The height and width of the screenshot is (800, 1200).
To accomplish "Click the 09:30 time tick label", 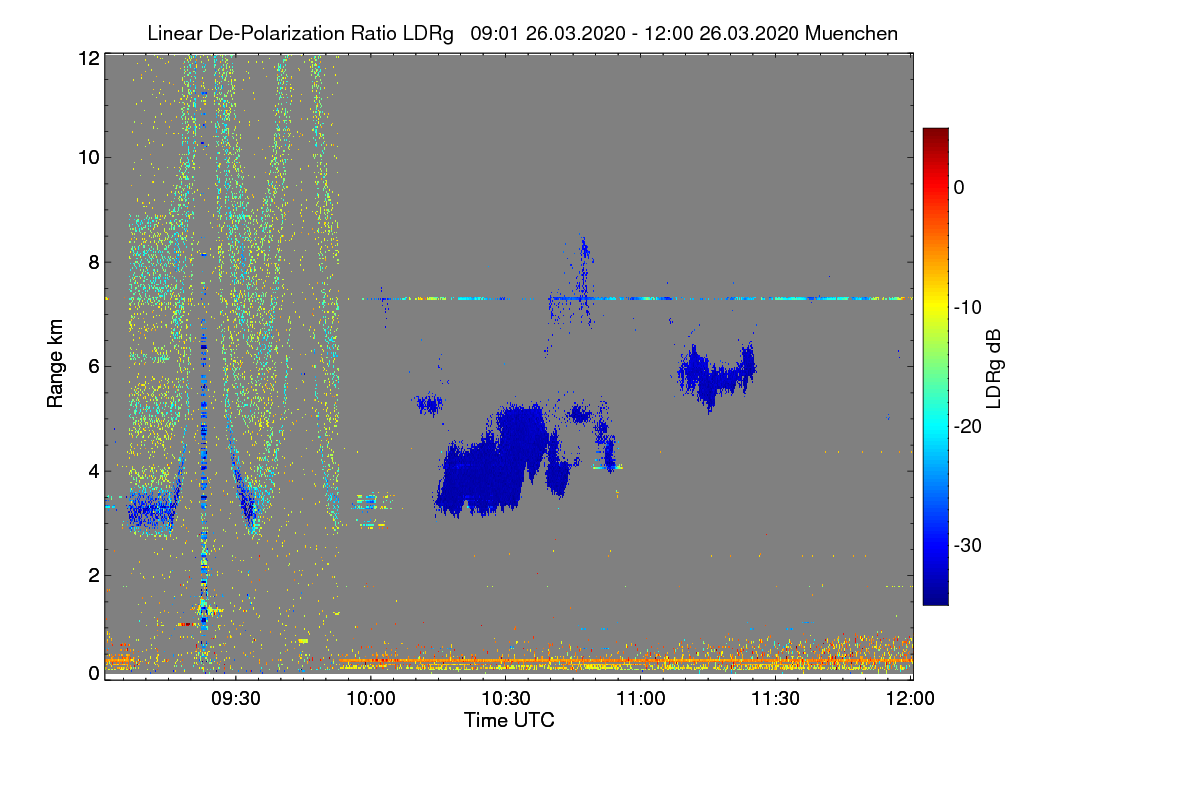I will tap(236, 698).
